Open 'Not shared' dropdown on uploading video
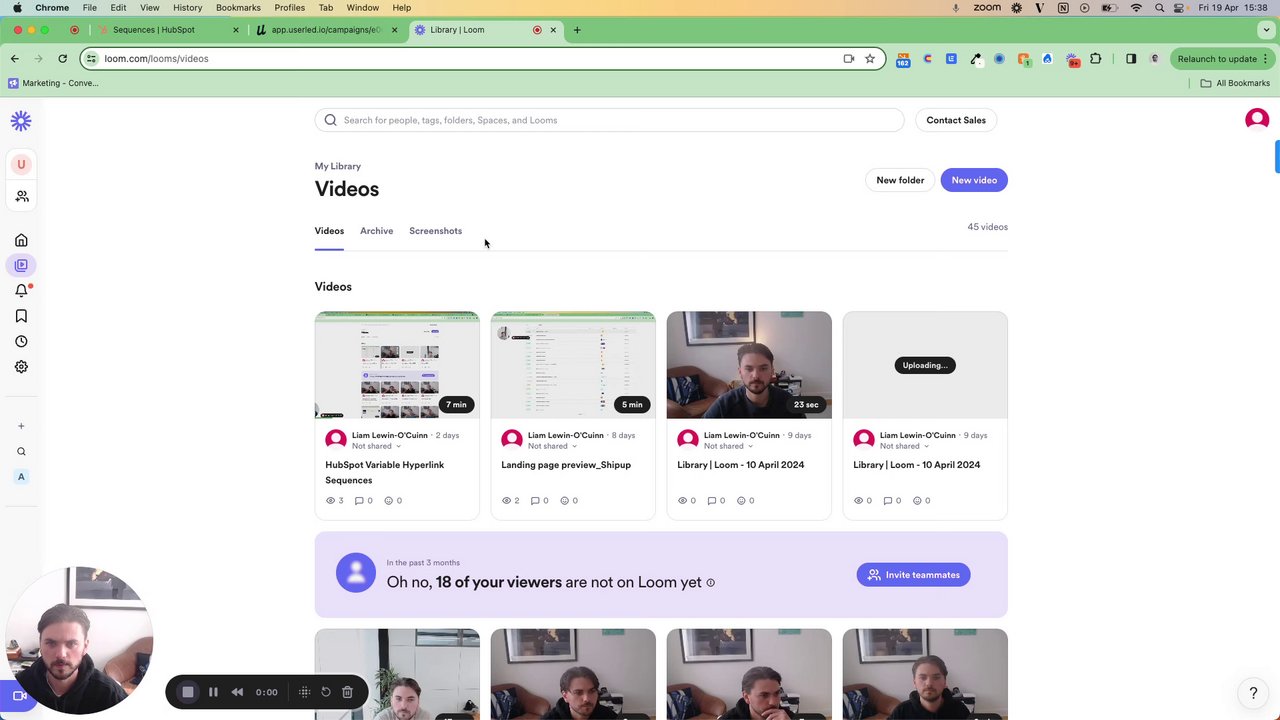Viewport: 1280px width, 720px height. click(x=903, y=446)
